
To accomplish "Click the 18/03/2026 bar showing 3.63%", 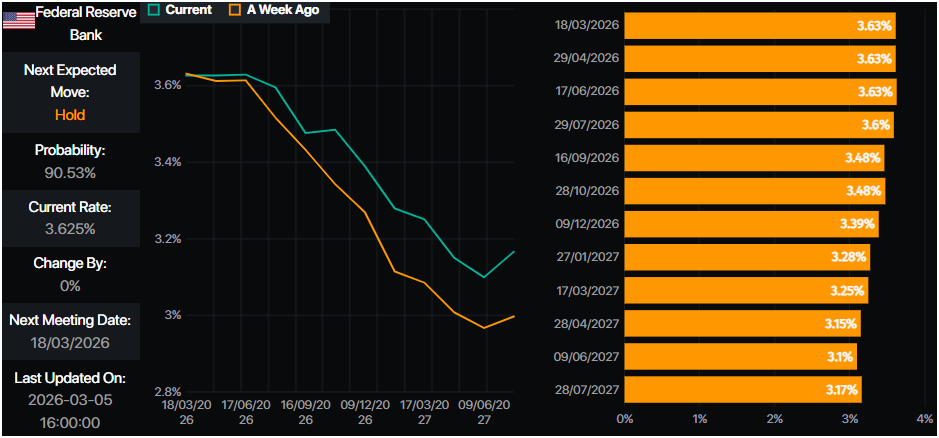I will 760,26.
